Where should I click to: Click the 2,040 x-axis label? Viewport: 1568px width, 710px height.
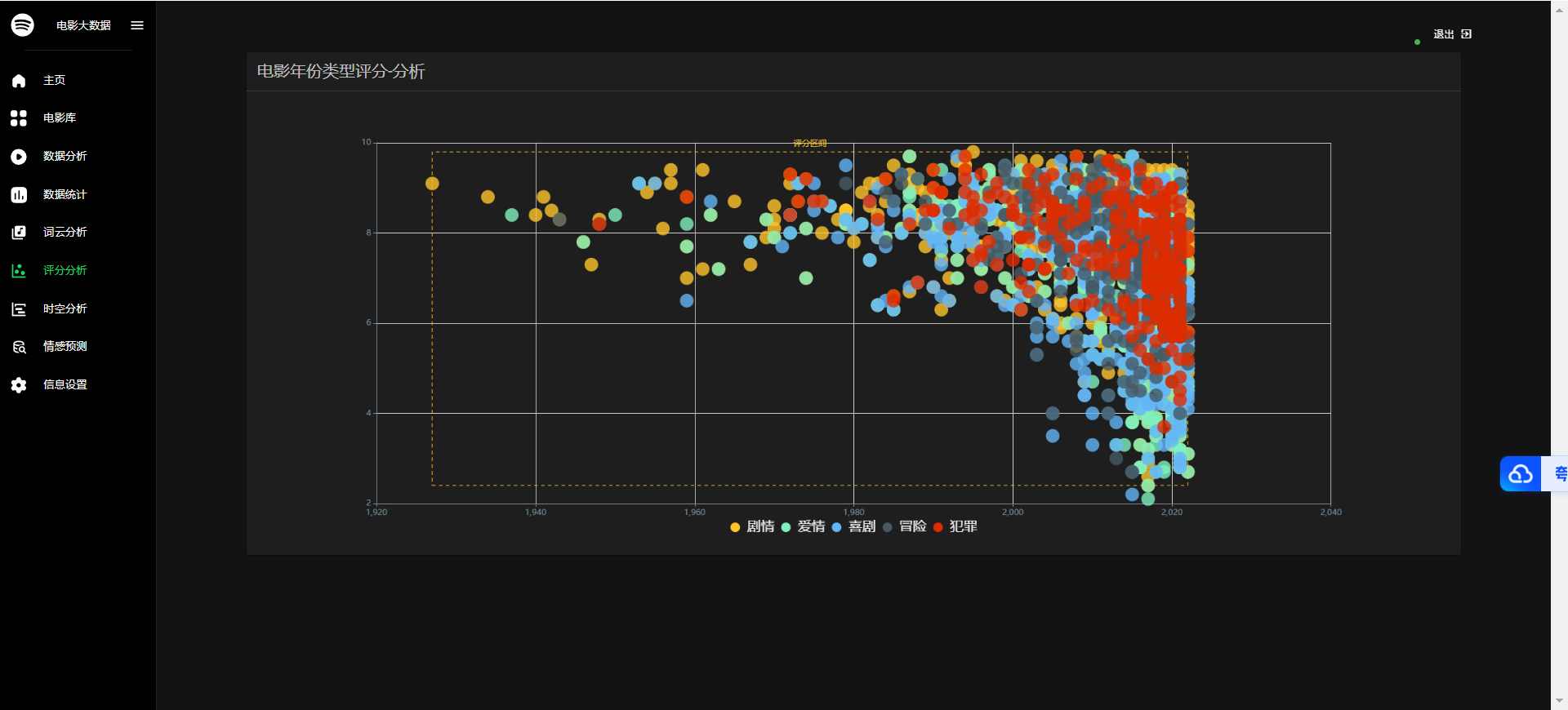tap(1330, 513)
